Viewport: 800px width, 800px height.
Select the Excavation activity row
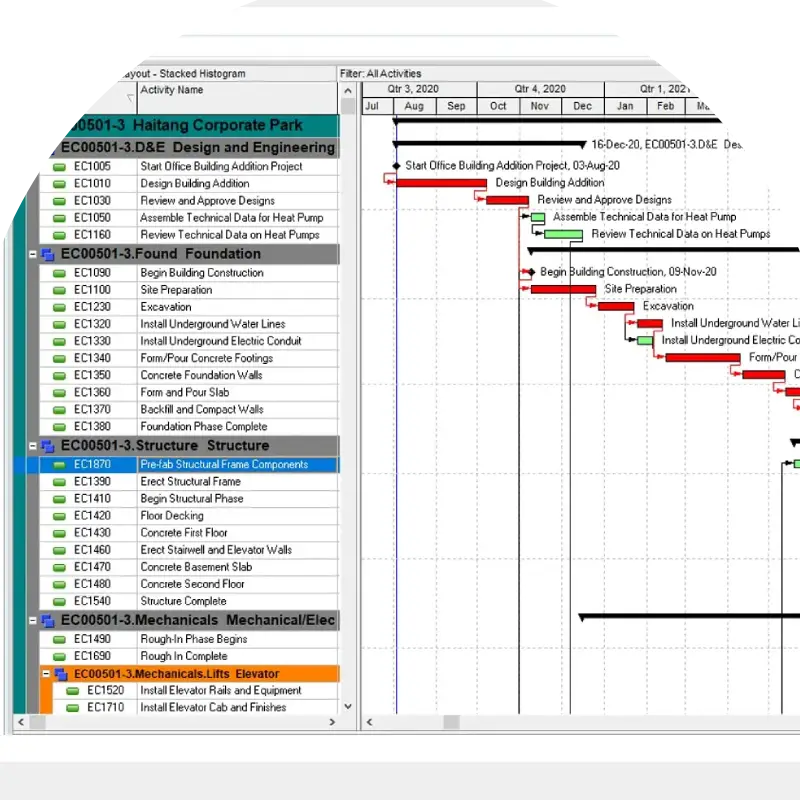coord(236,307)
